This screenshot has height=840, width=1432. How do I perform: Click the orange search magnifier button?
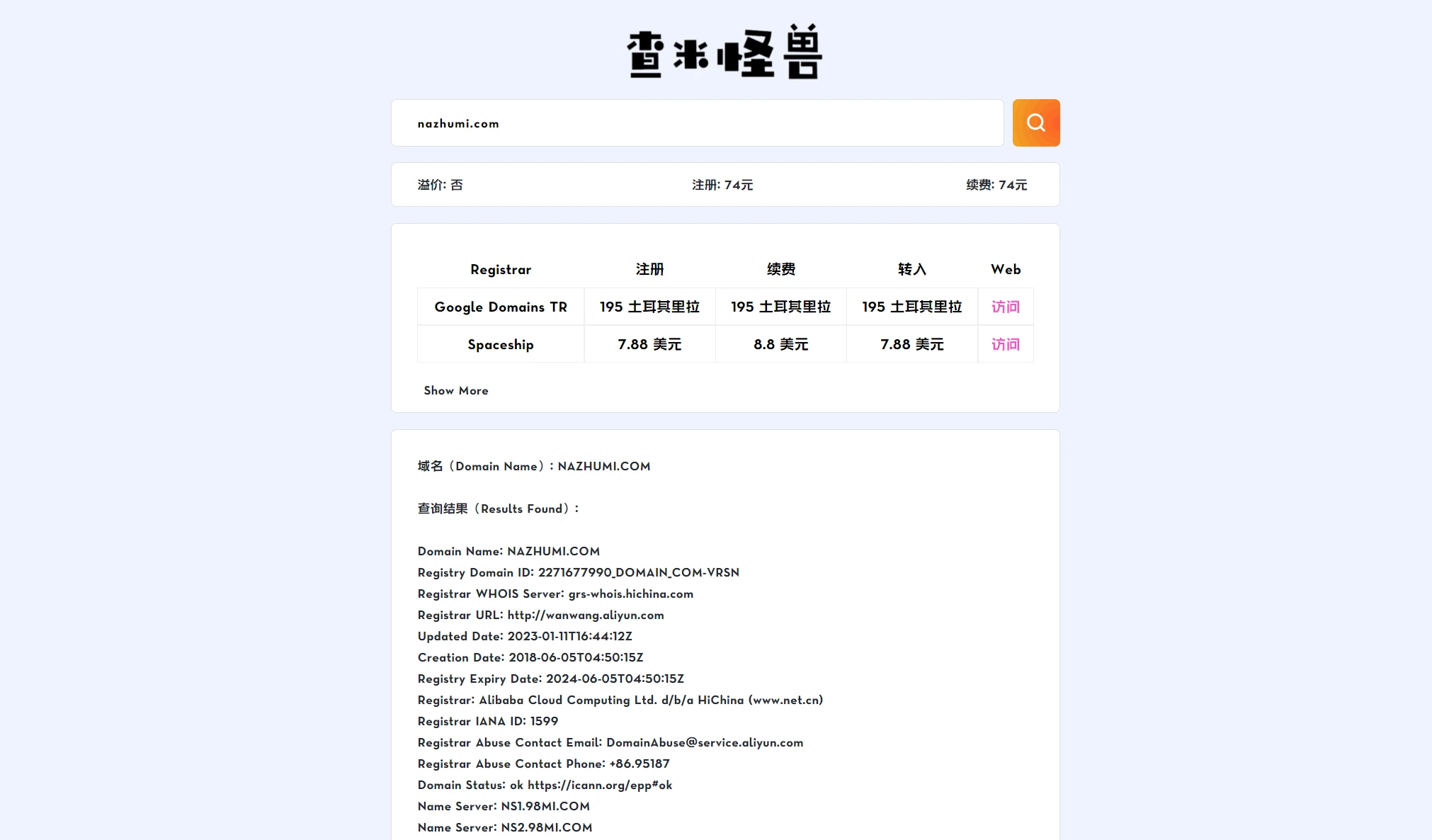click(1035, 123)
